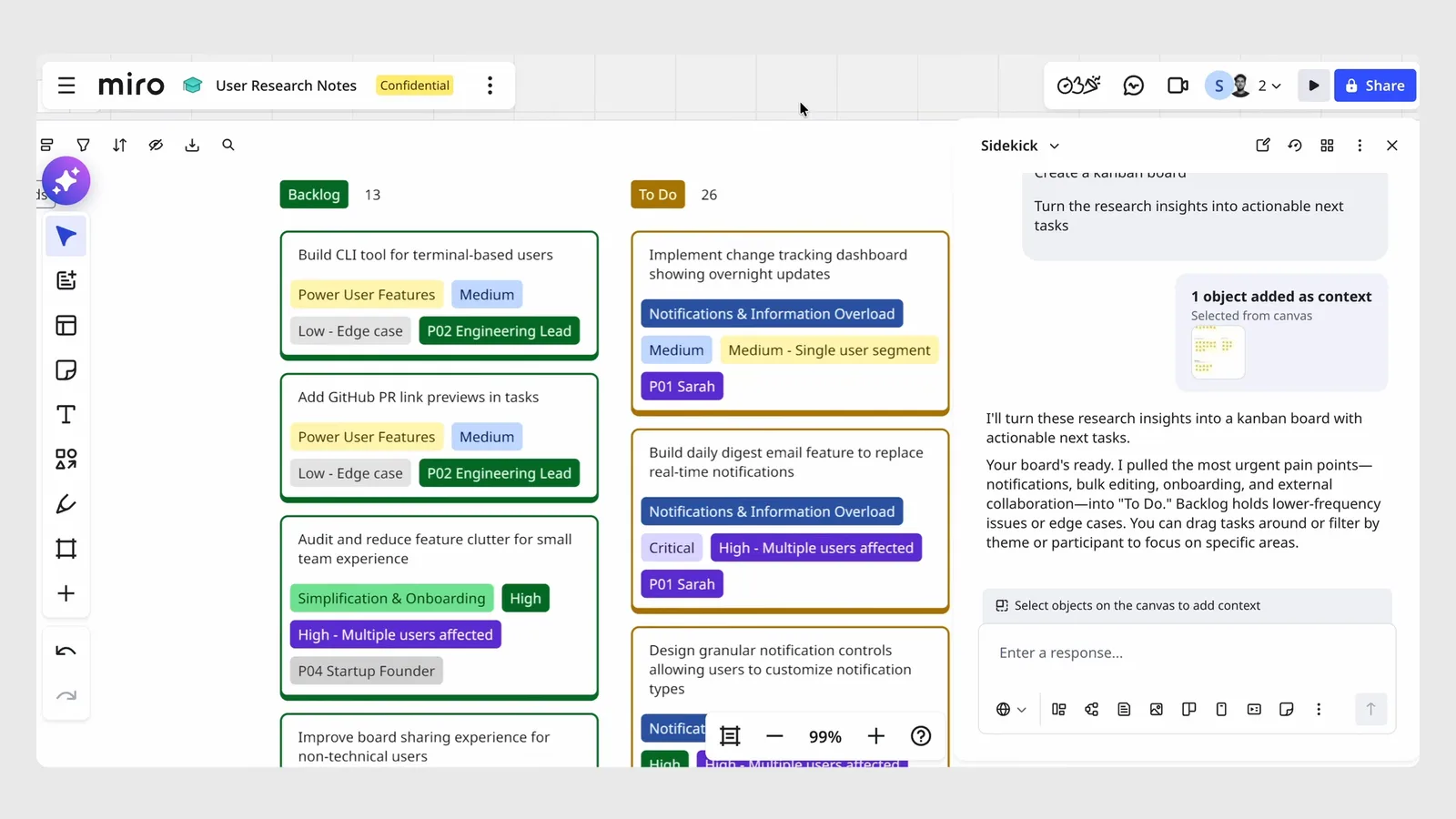Open the help question mark
This screenshot has width=1456, height=819.
[921, 736]
